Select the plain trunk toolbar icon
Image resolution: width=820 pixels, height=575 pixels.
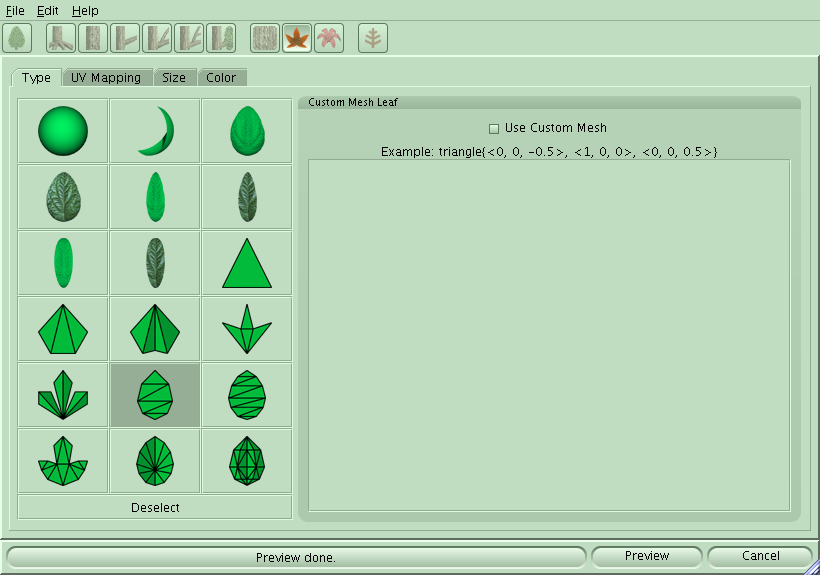tap(93, 38)
